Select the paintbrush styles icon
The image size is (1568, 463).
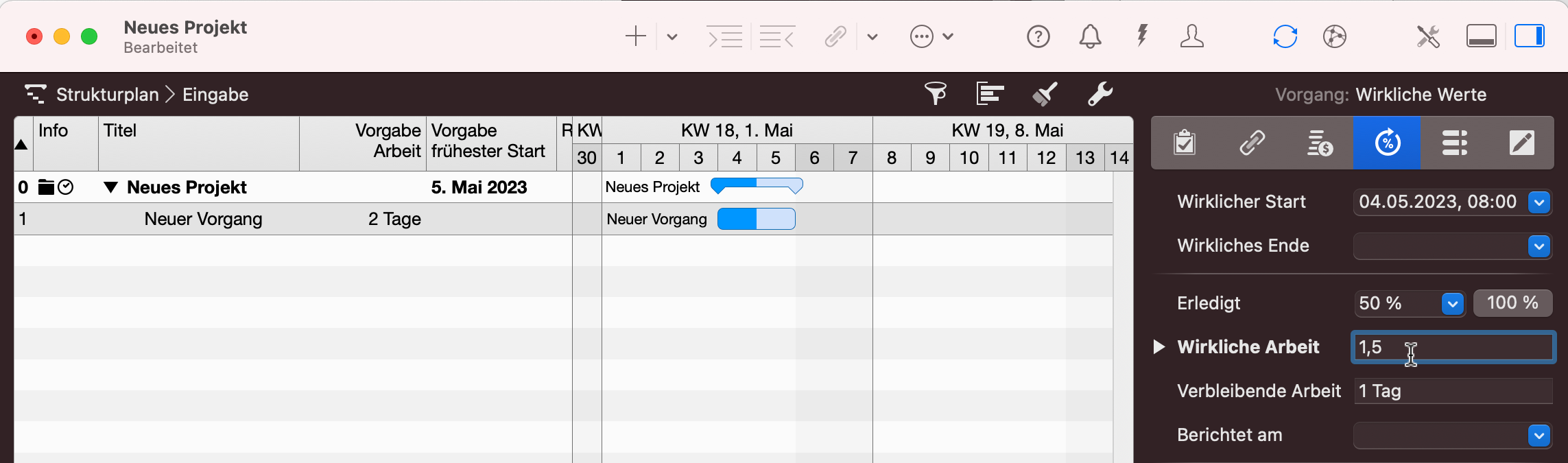pos(1045,93)
